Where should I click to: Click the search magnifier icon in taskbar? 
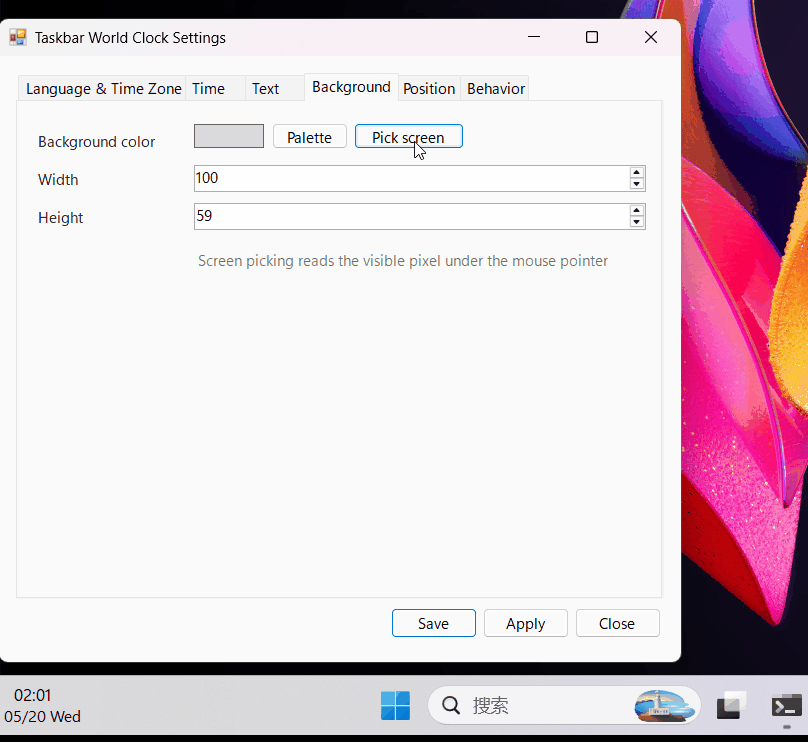[x=451, y=705]
